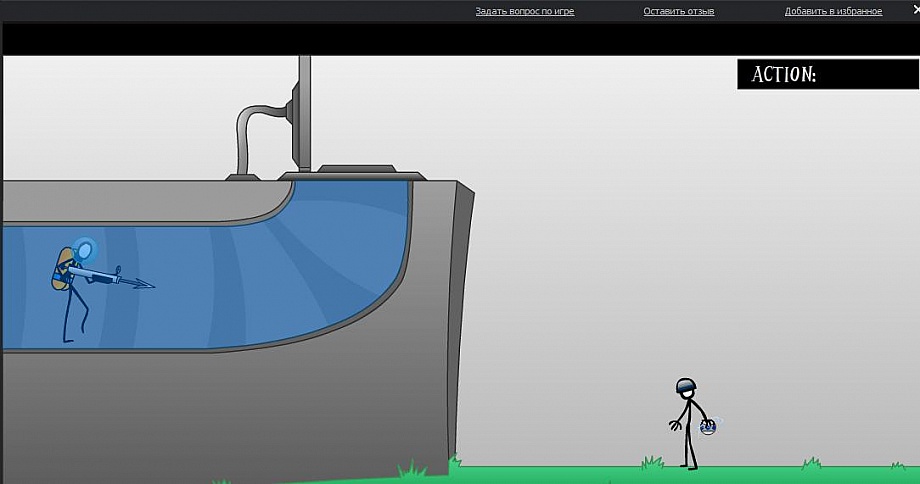Click 'Добавить в избранное' link
The image size is (920, 484).
833,11
